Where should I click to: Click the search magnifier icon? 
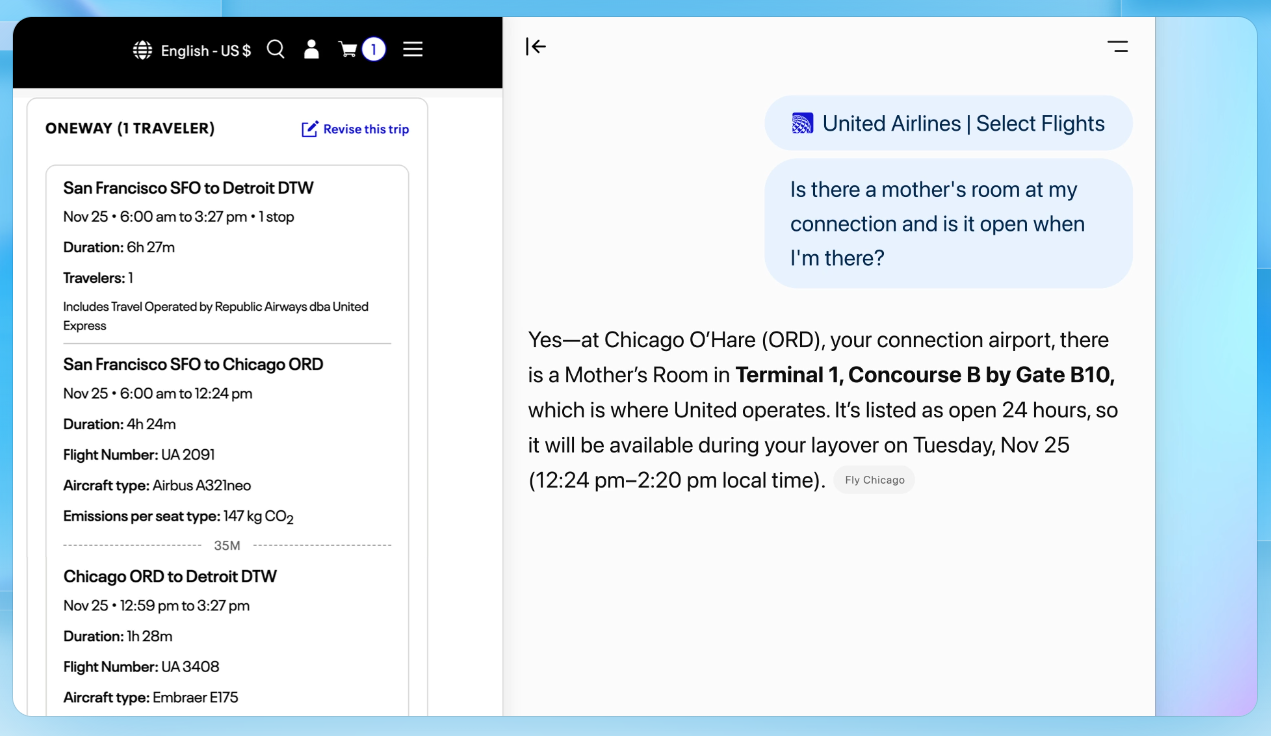coord(276,49)
